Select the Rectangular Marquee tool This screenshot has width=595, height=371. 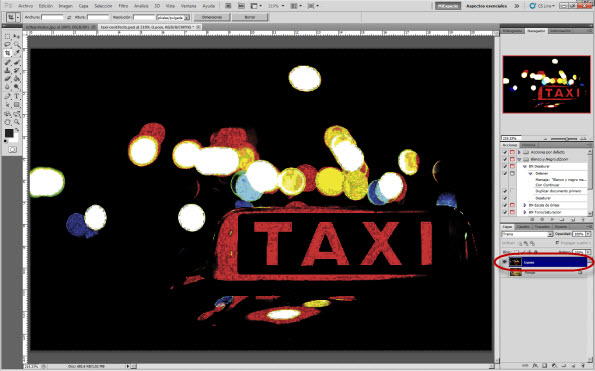pyautogui.click(x=8, y=36)
